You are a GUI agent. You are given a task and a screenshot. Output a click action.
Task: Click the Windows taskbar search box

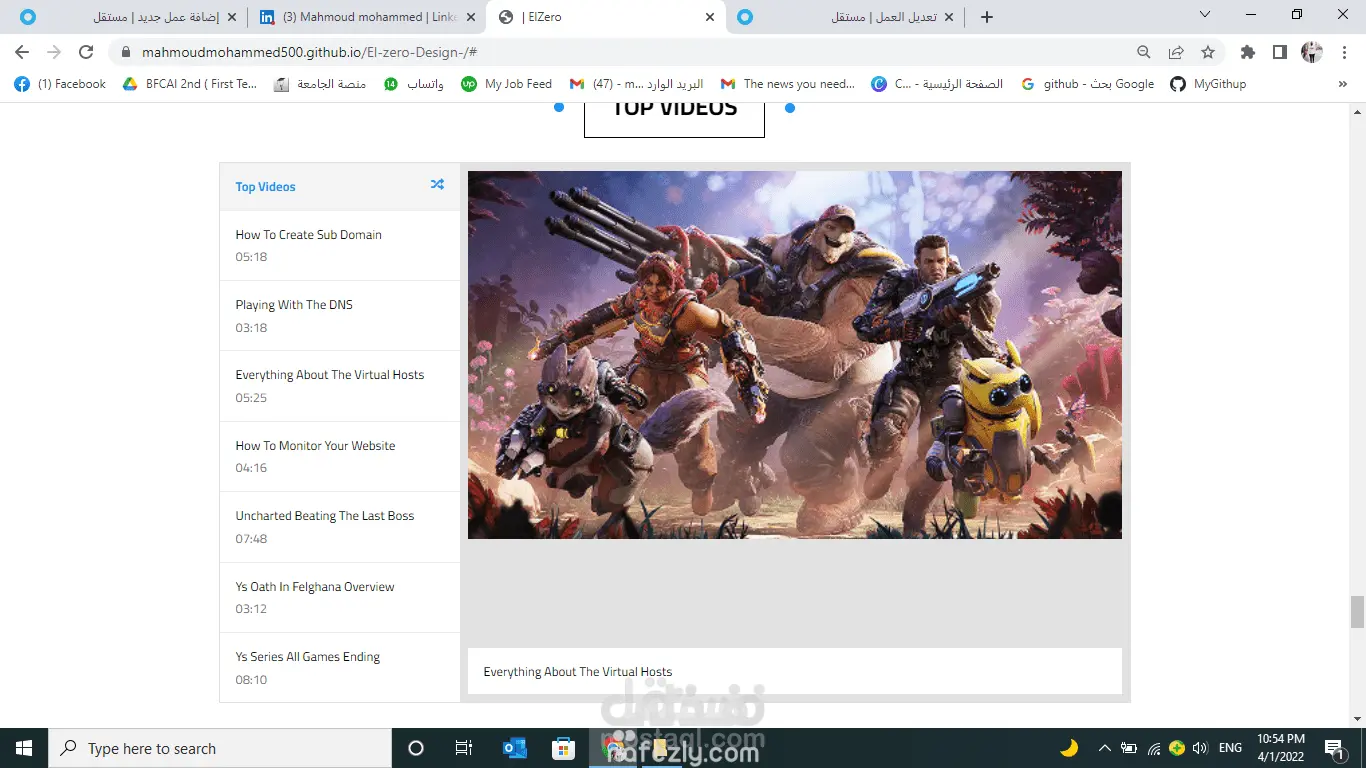[x=220, y=748]
